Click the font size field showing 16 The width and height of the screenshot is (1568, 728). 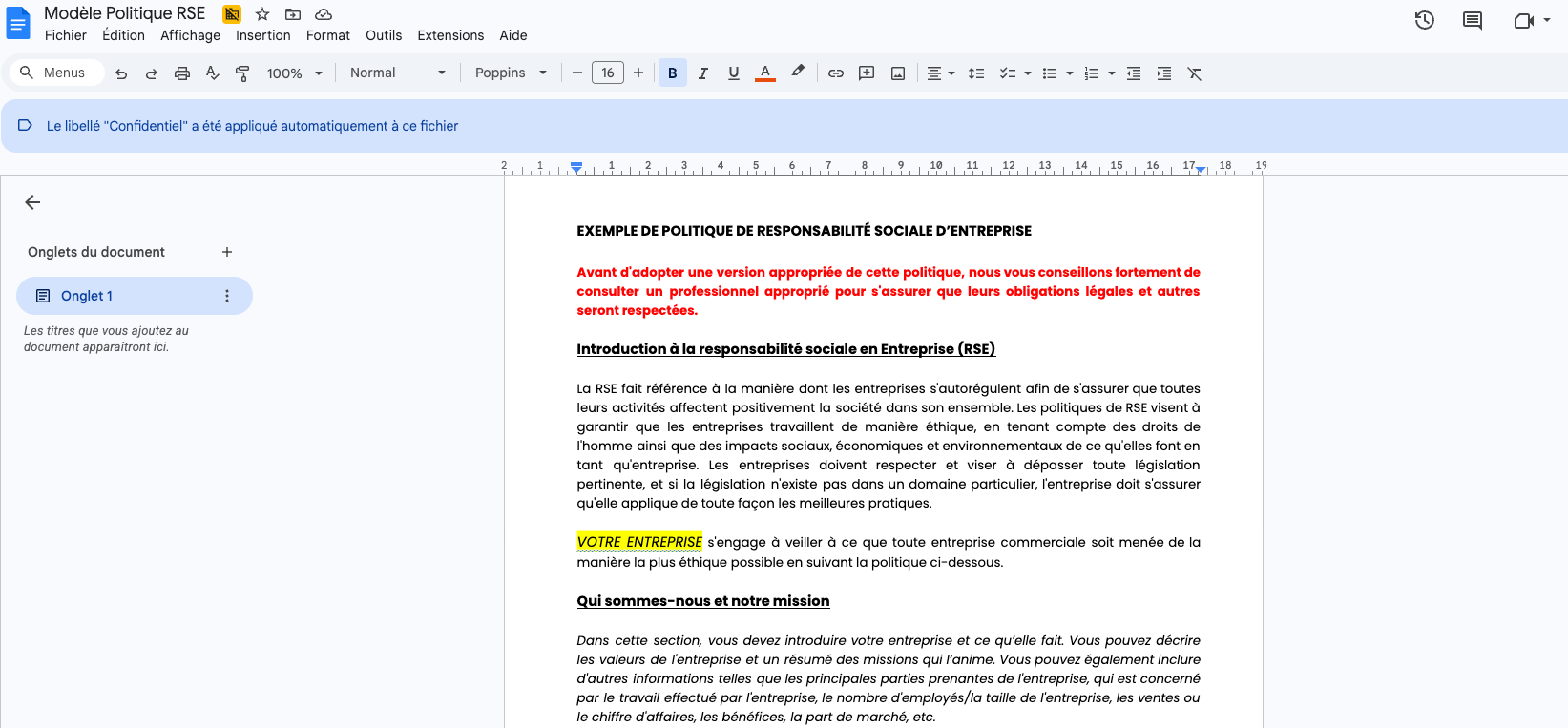[x=608, y=73]
